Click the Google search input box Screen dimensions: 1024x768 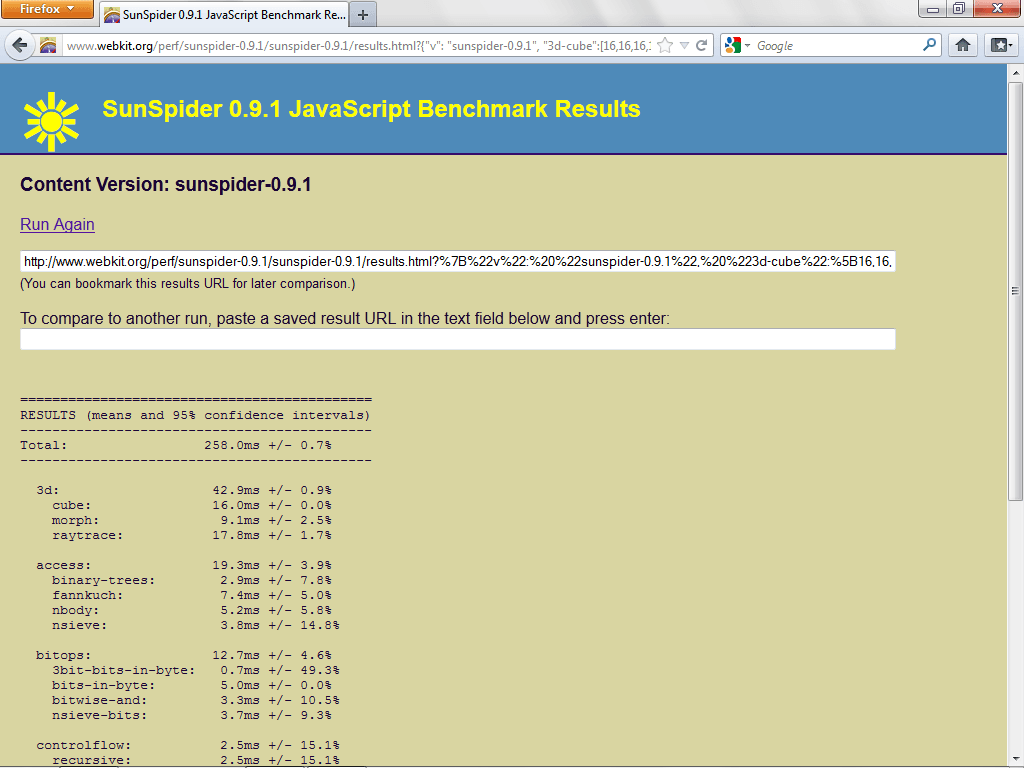point(836,46)
